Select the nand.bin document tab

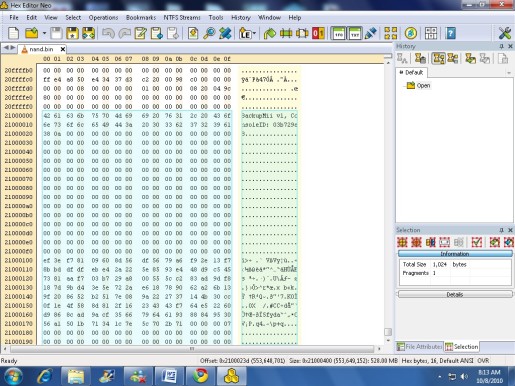coord(41,49)
